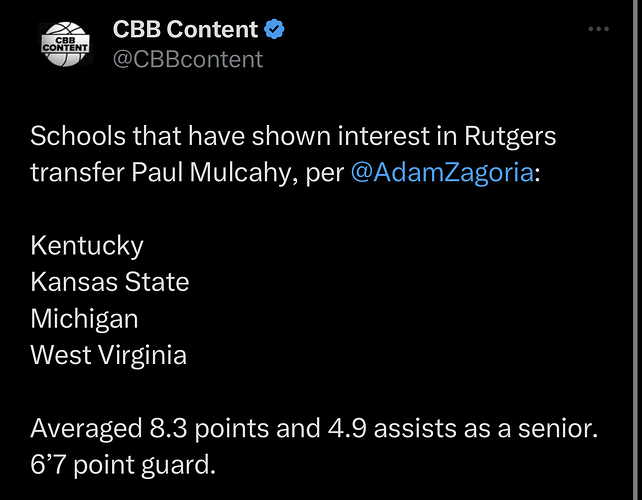Open the three-dot more options menu
Image resolution: width=642 pixels, height=500 pixels.
[x=598, y=30]
